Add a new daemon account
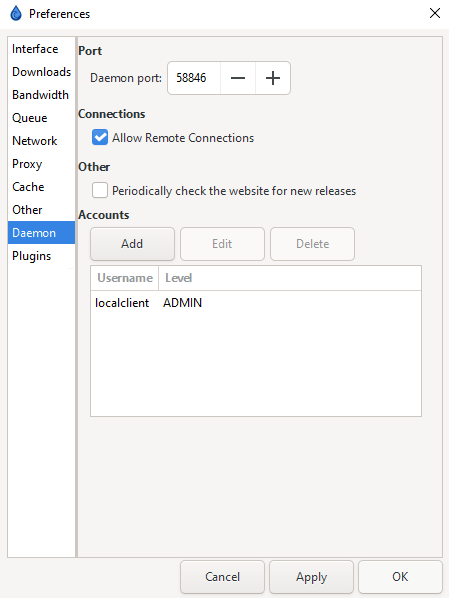The image size is (449, 598). pyautogui.click(x=132, y=244)
